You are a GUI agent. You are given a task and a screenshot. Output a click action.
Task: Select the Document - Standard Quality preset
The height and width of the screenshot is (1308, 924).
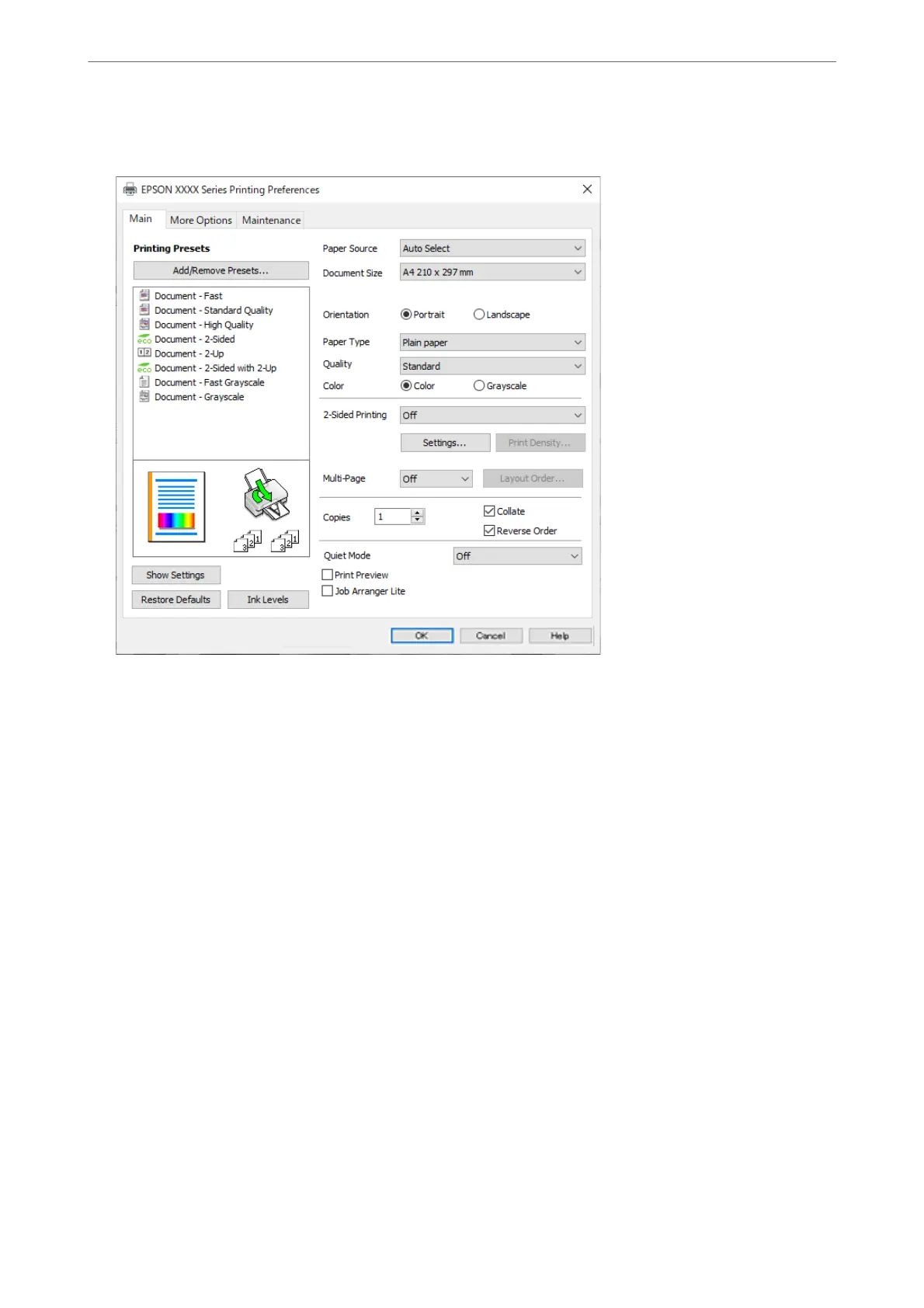click(214, 311)
